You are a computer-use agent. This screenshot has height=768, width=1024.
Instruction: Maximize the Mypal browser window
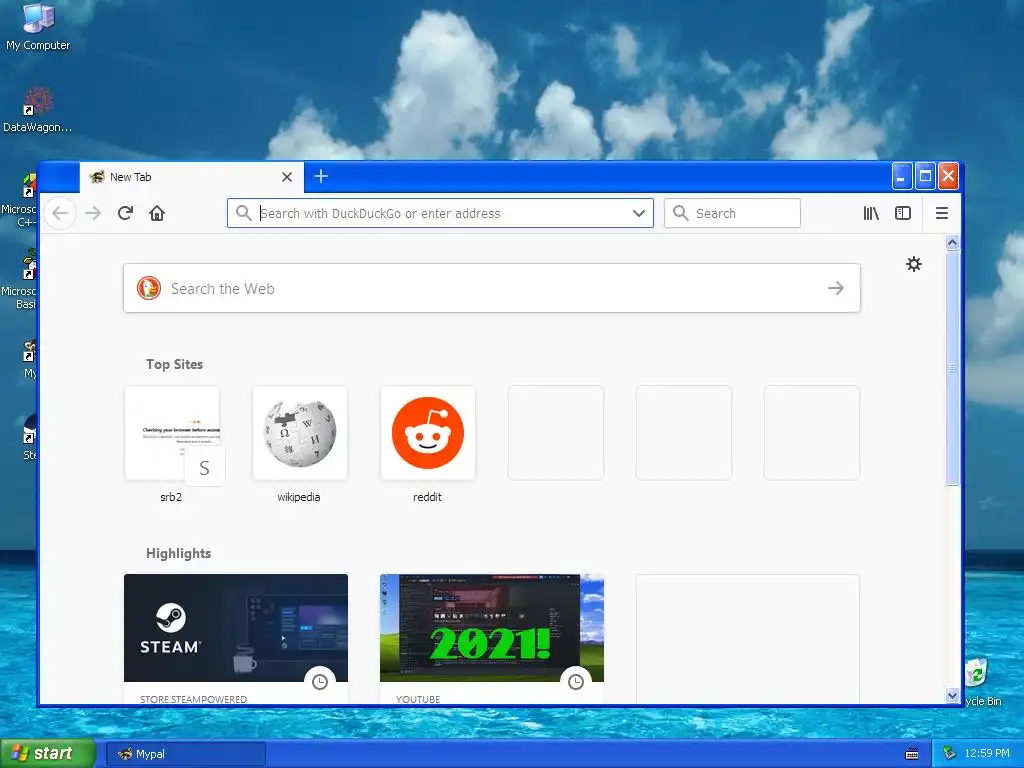pyautogui.click(x=925, y=176)
